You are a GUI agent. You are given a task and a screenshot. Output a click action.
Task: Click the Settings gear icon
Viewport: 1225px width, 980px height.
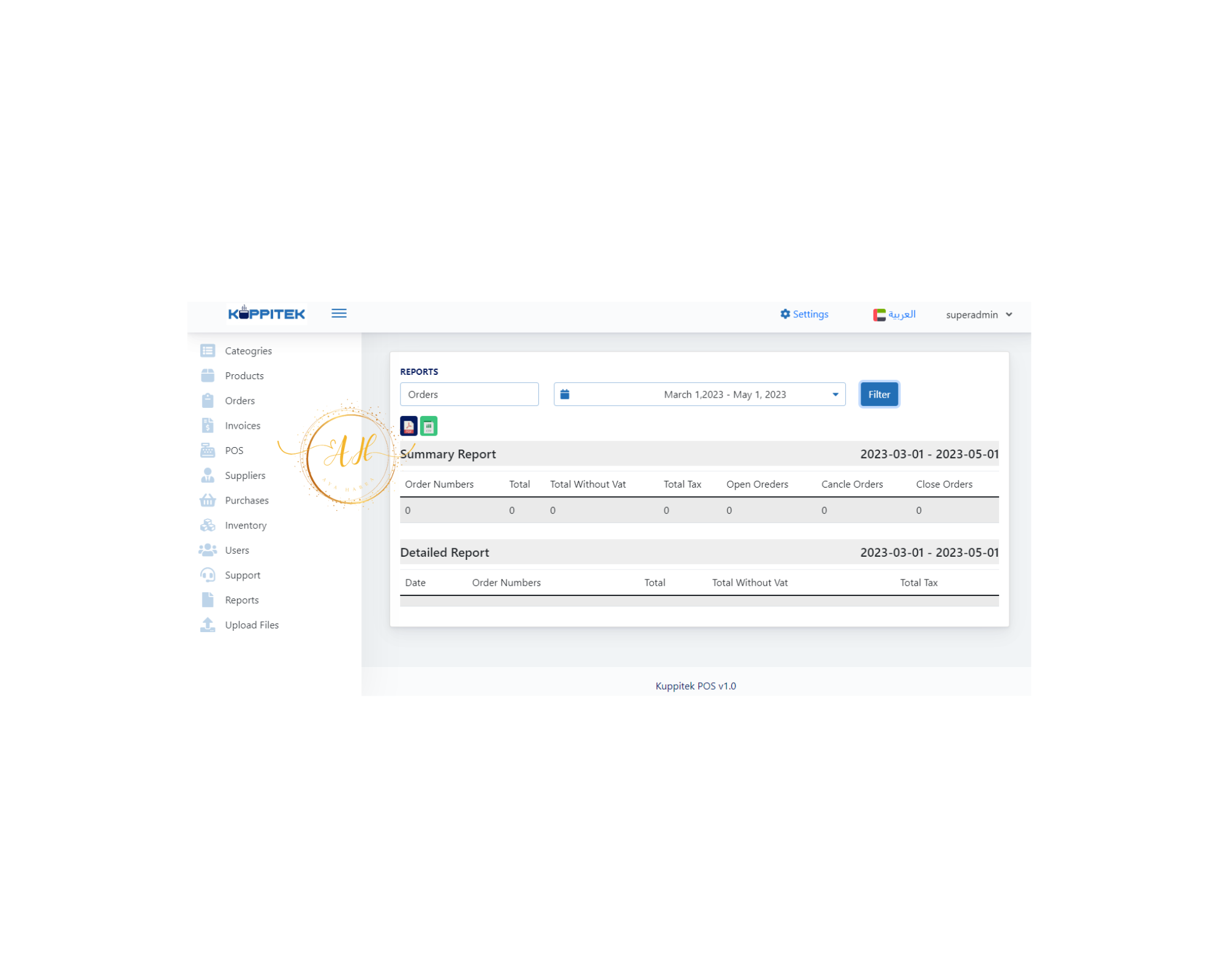785,314
